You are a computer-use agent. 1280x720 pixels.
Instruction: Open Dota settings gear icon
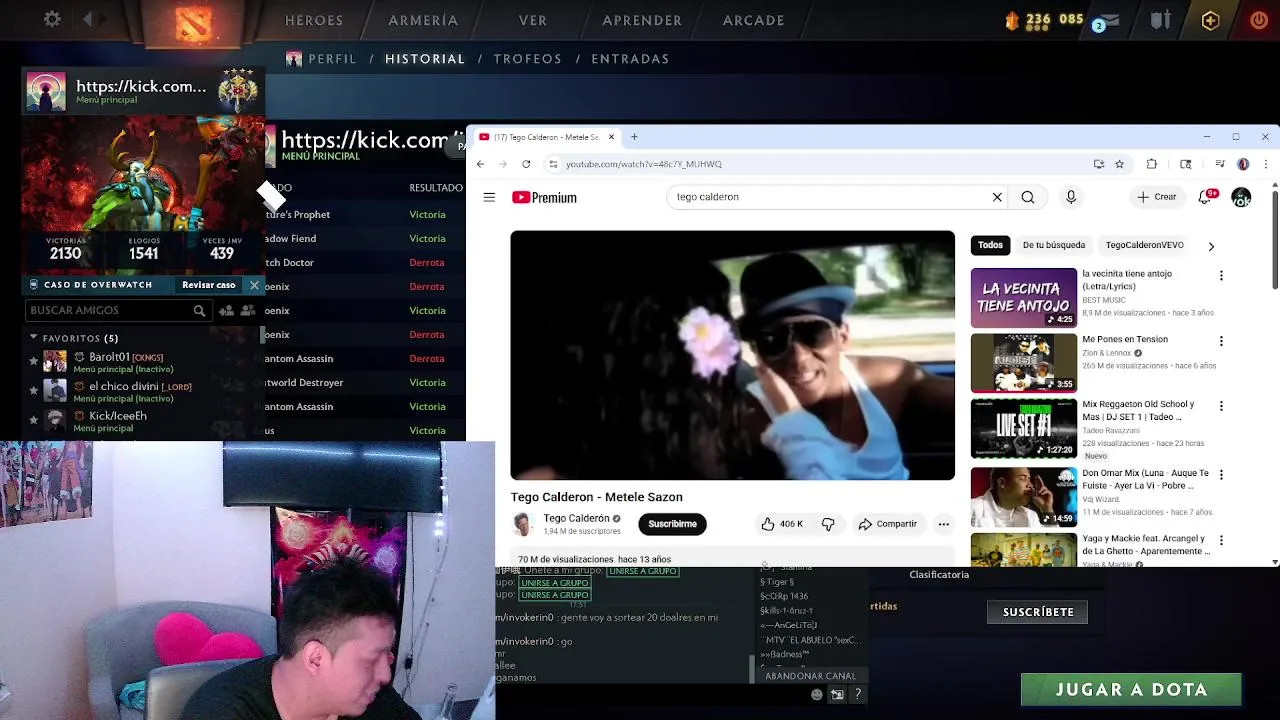point(52,19)
